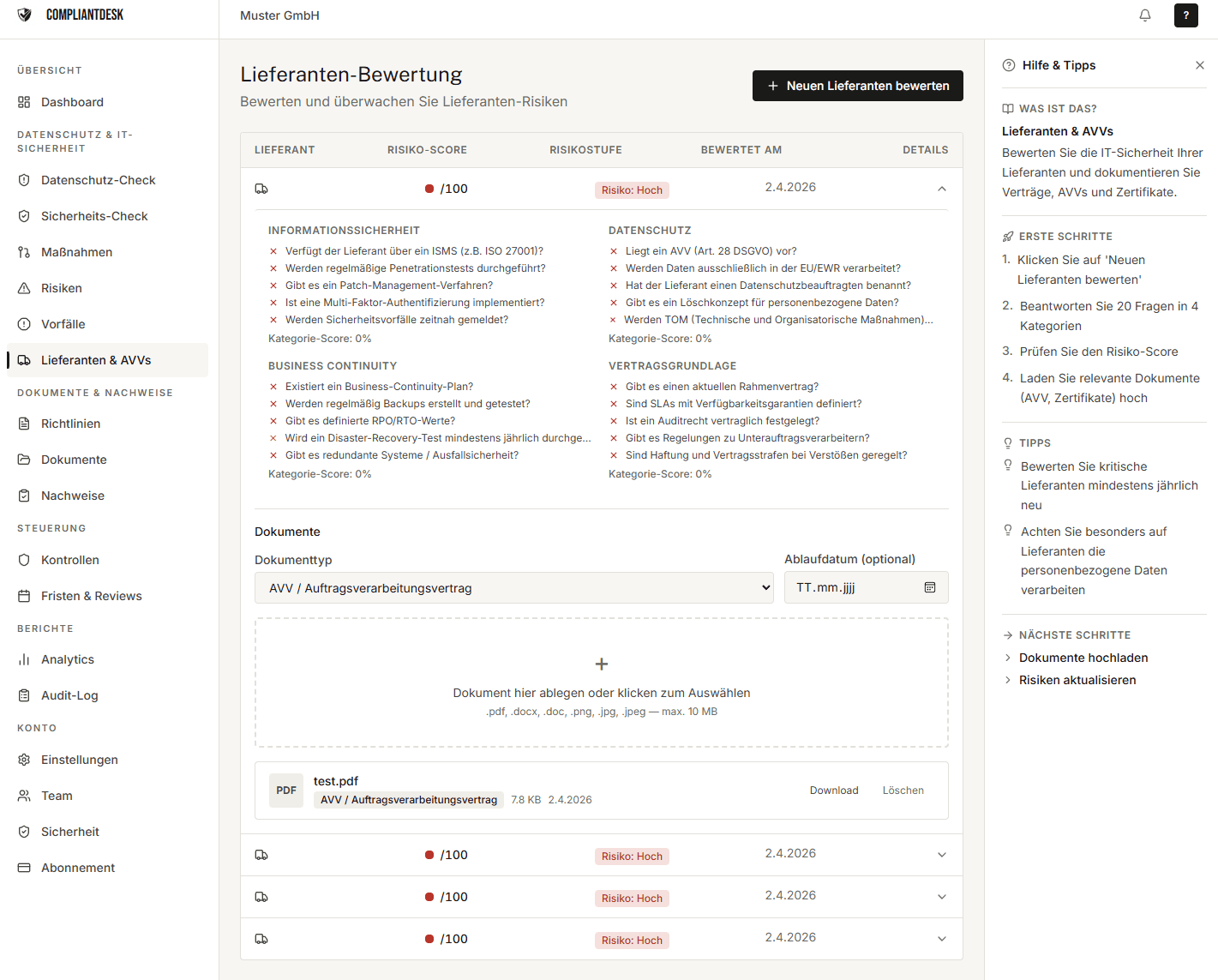
Task: Follow the Dokumente hochladen link
Action: click(1083, 658)
